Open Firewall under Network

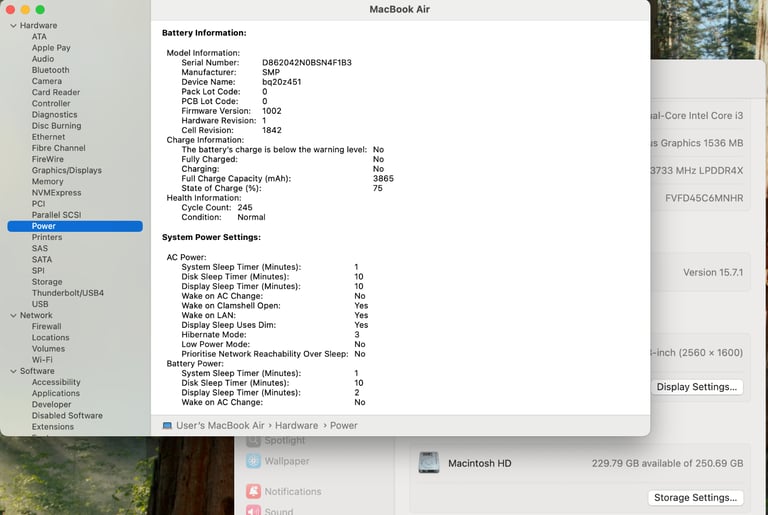[x=47, y=327]
